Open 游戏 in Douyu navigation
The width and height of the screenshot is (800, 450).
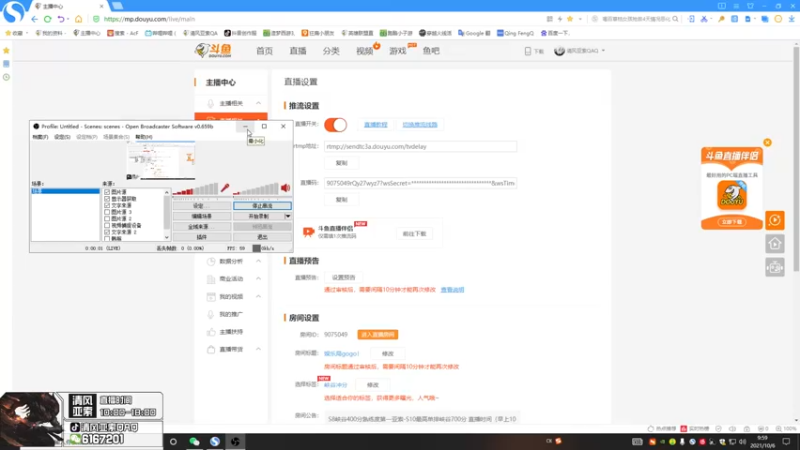click(398, 51)
